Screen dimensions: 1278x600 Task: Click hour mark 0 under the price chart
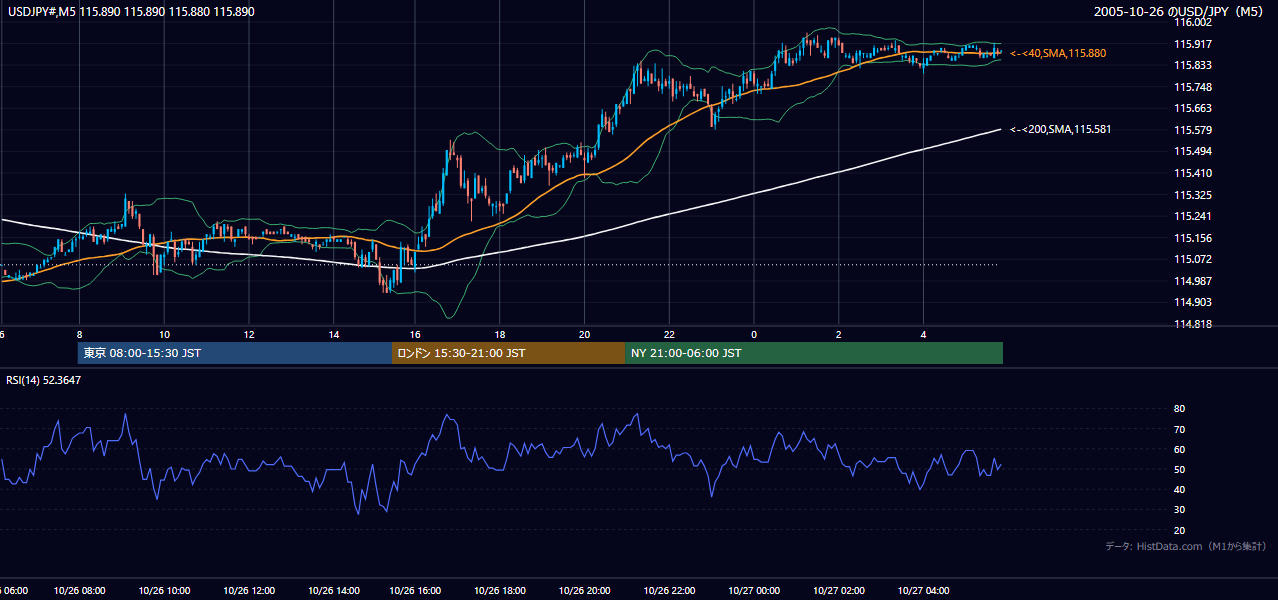[754, 335]
